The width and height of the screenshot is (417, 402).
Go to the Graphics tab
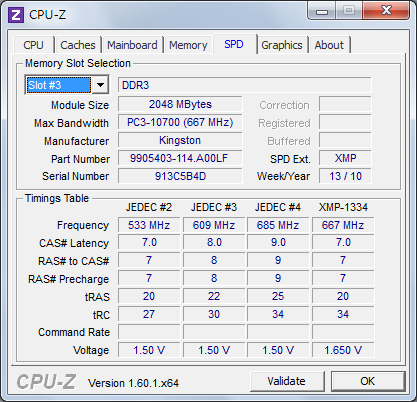pos(282,45)
